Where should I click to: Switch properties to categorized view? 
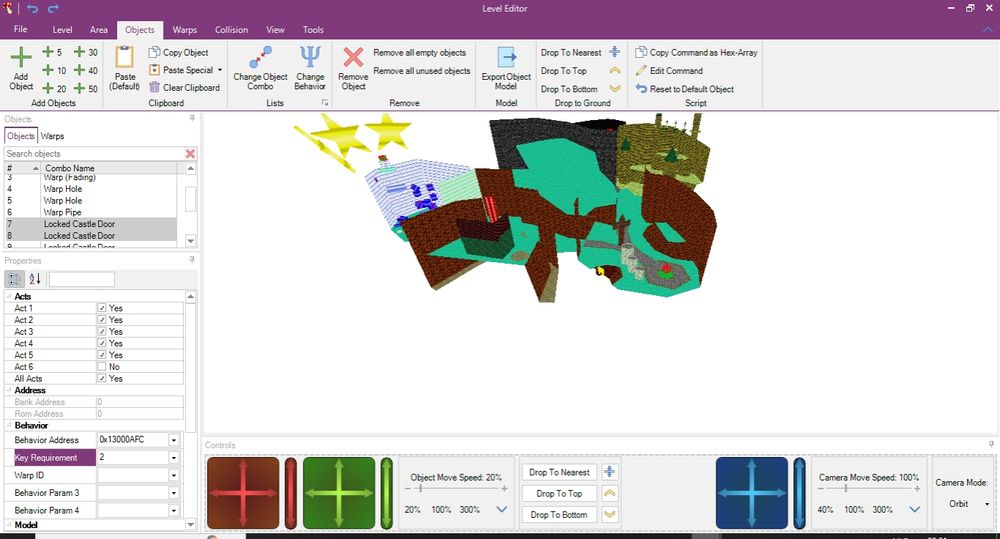coord(14,279)
